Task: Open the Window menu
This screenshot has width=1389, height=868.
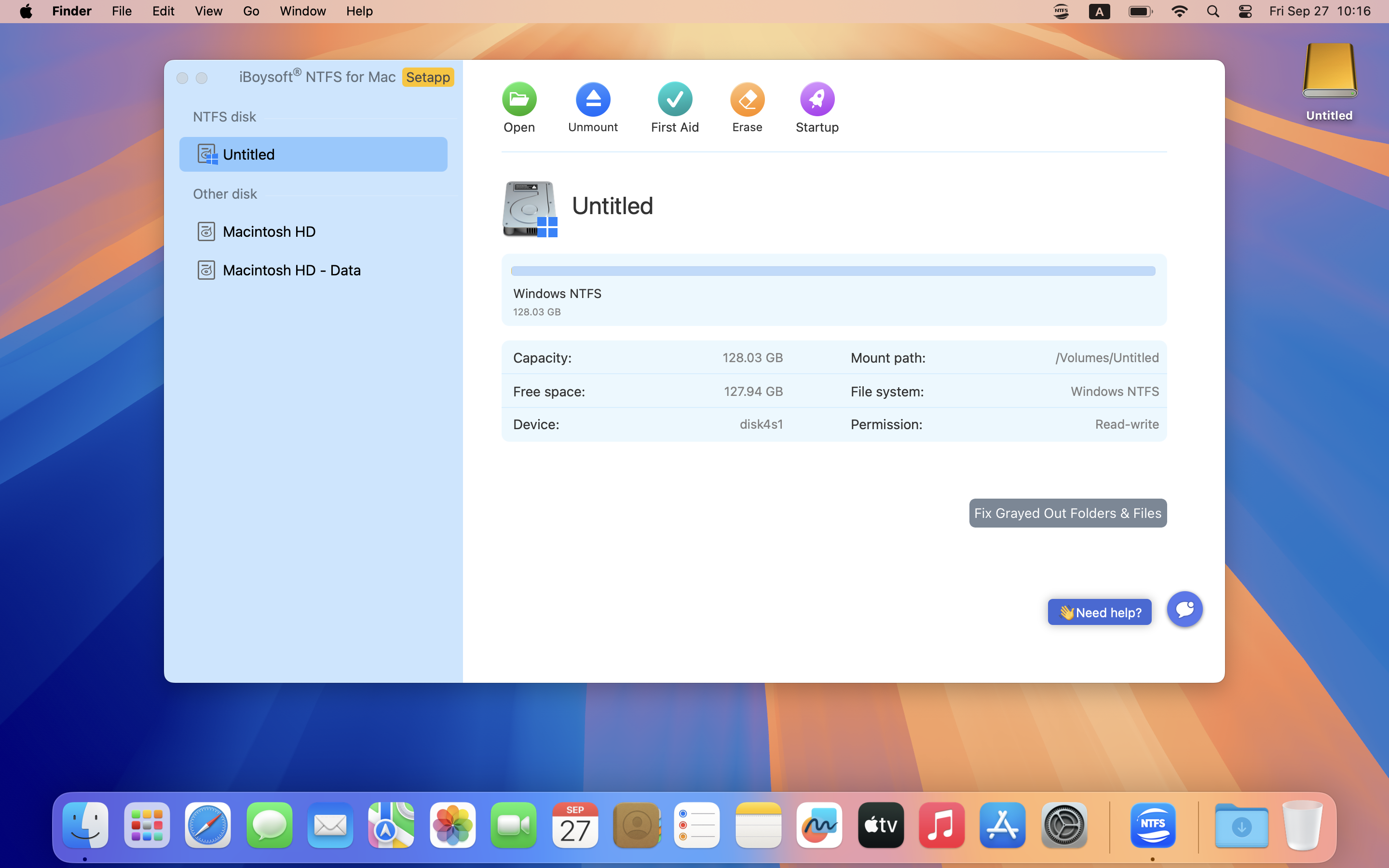Action: point(302,12)
